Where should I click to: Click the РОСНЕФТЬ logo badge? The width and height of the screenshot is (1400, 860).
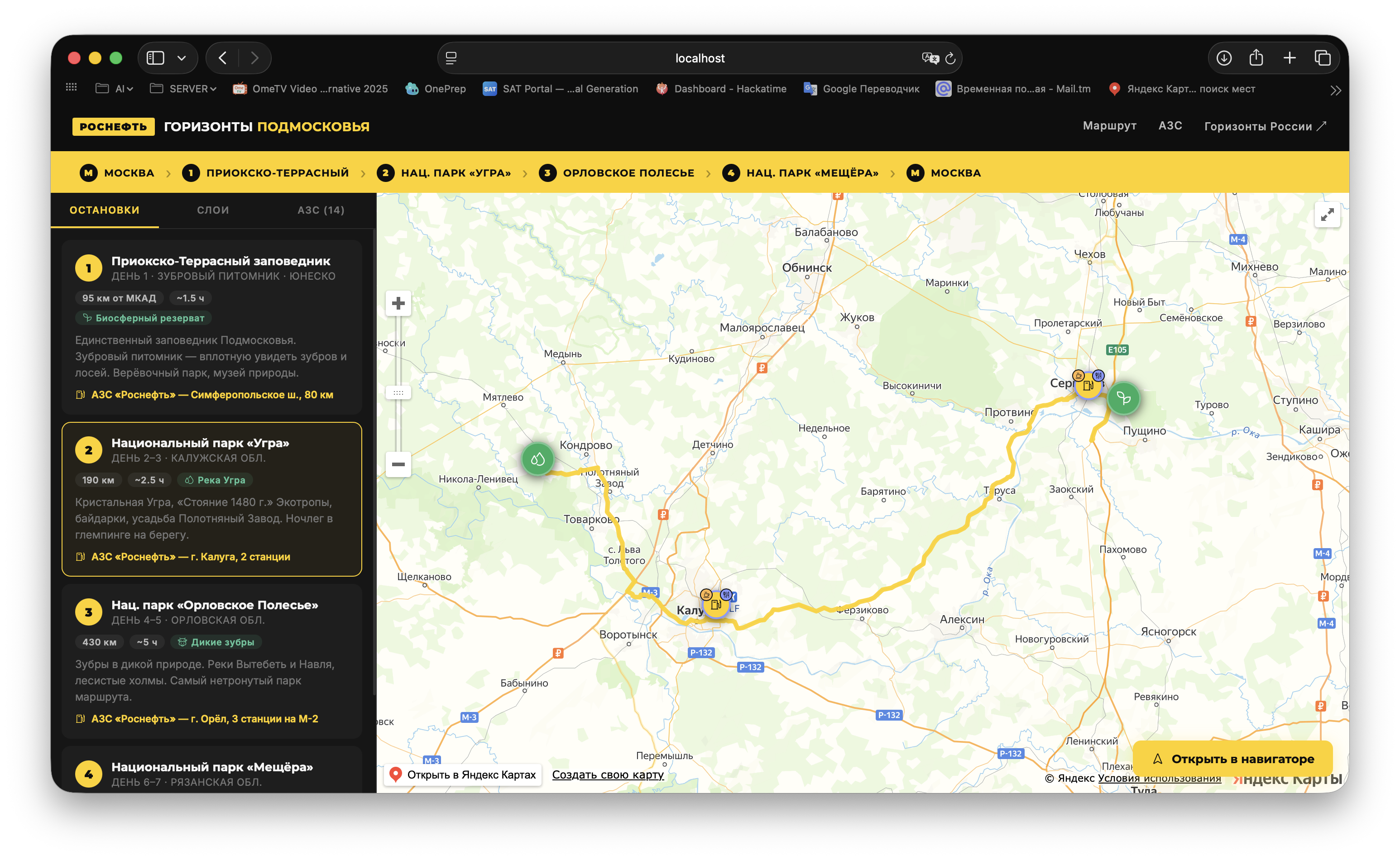pos(113,126)
